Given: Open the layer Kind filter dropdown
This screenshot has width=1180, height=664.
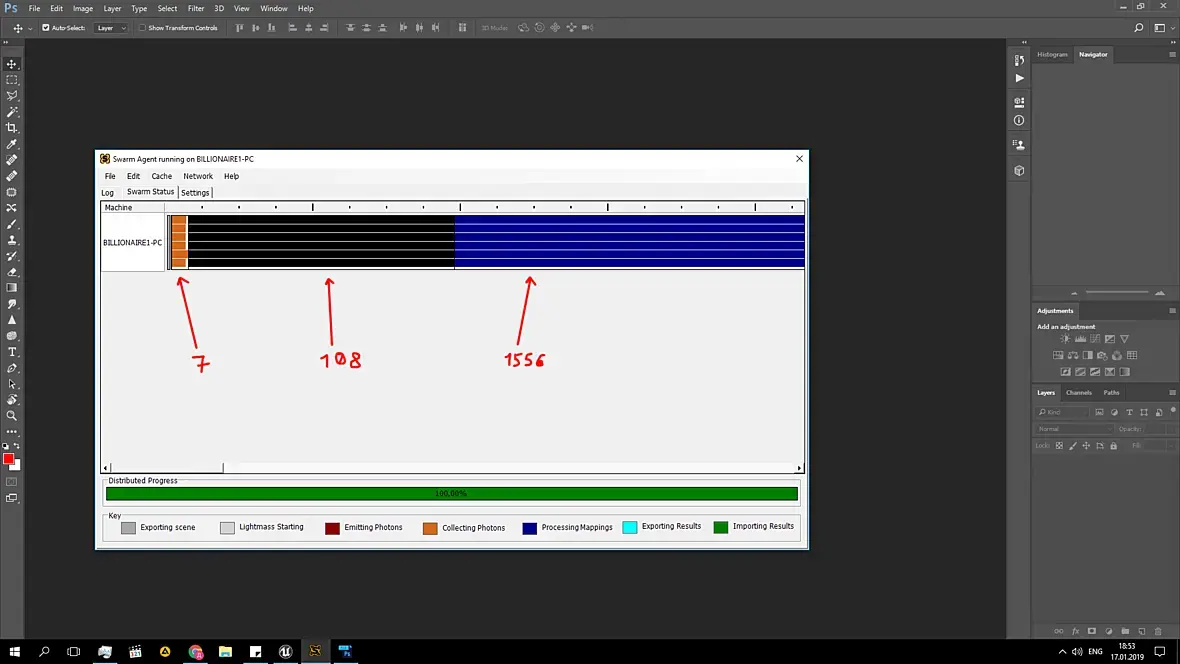Looking at the screenshot, I should [x=1063, y=412].
